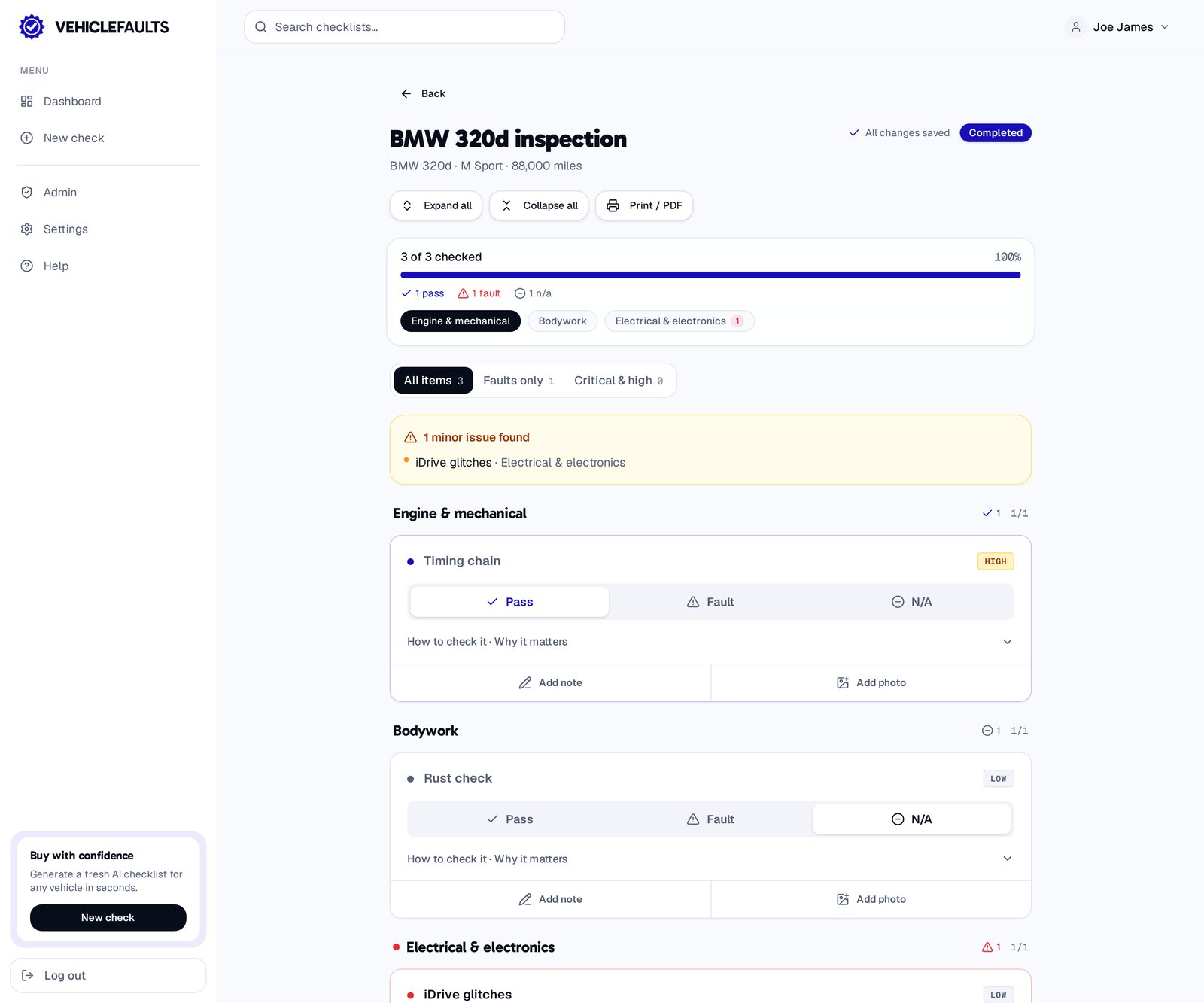
Task: Open Help from the sidebar menu
Action: 108,266
